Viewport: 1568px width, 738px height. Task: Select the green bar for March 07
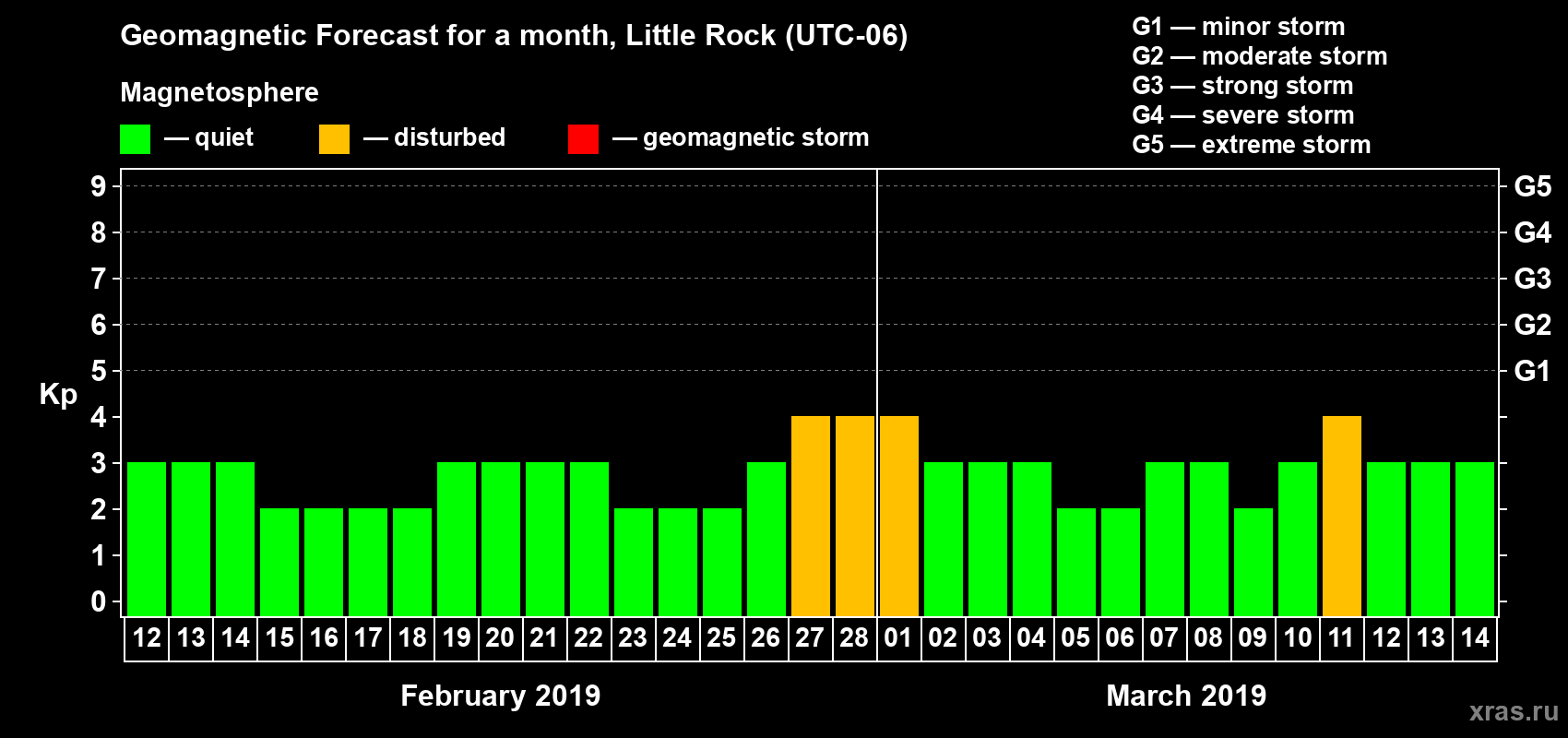(1165, 540)
